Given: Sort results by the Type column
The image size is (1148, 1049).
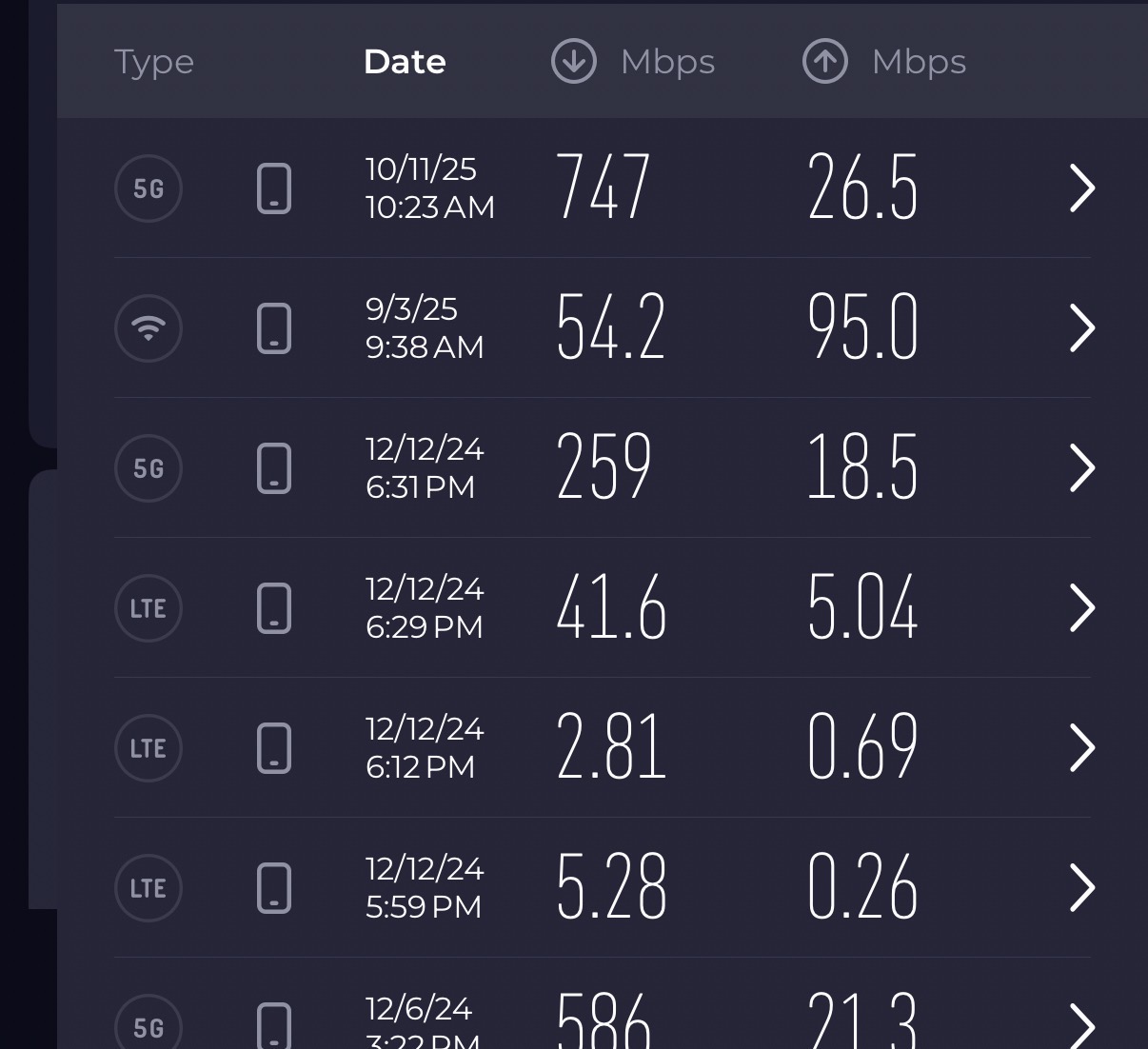Looking at the screenshot, I should 154,62.
